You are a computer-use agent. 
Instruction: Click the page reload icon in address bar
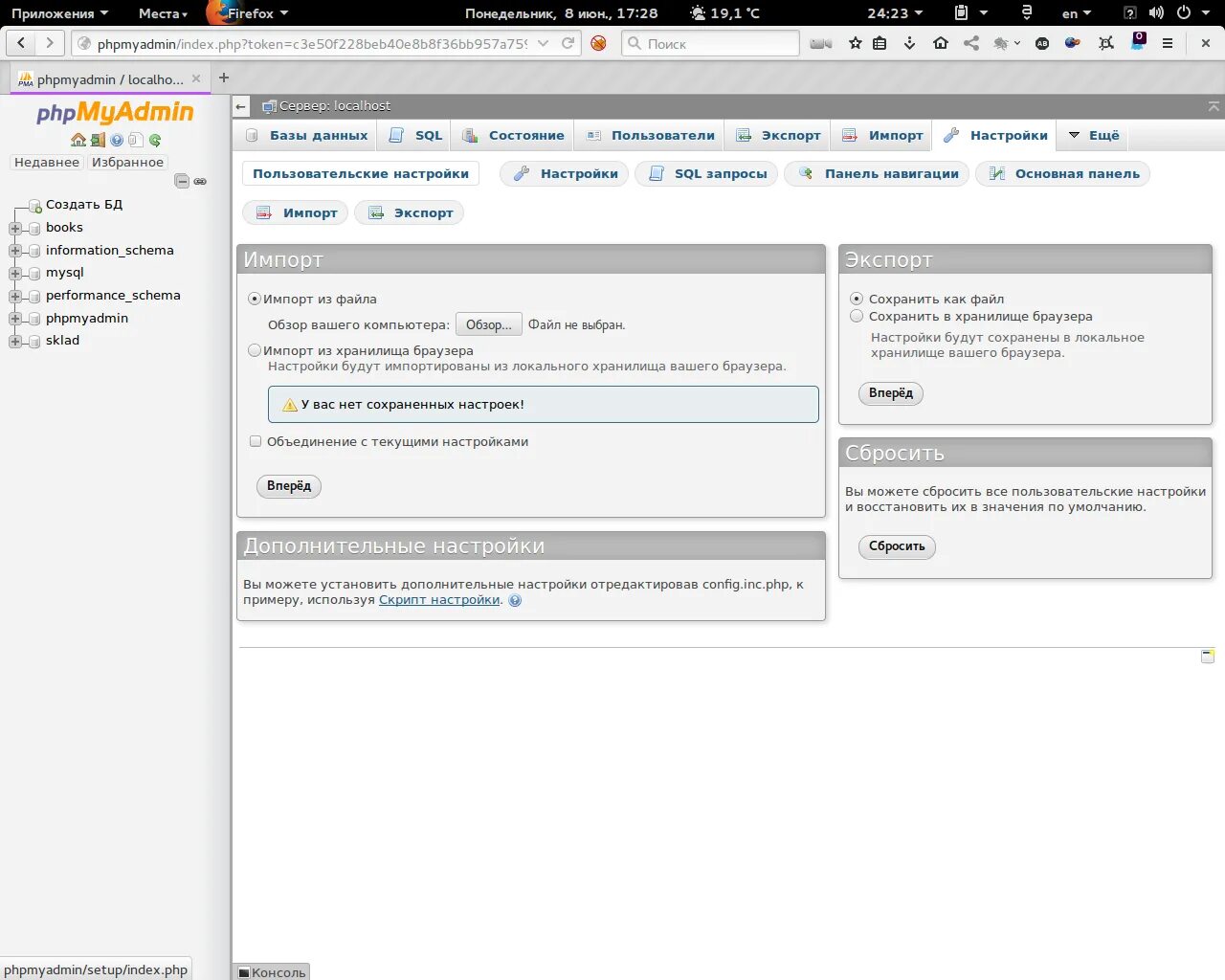[568, 43]
